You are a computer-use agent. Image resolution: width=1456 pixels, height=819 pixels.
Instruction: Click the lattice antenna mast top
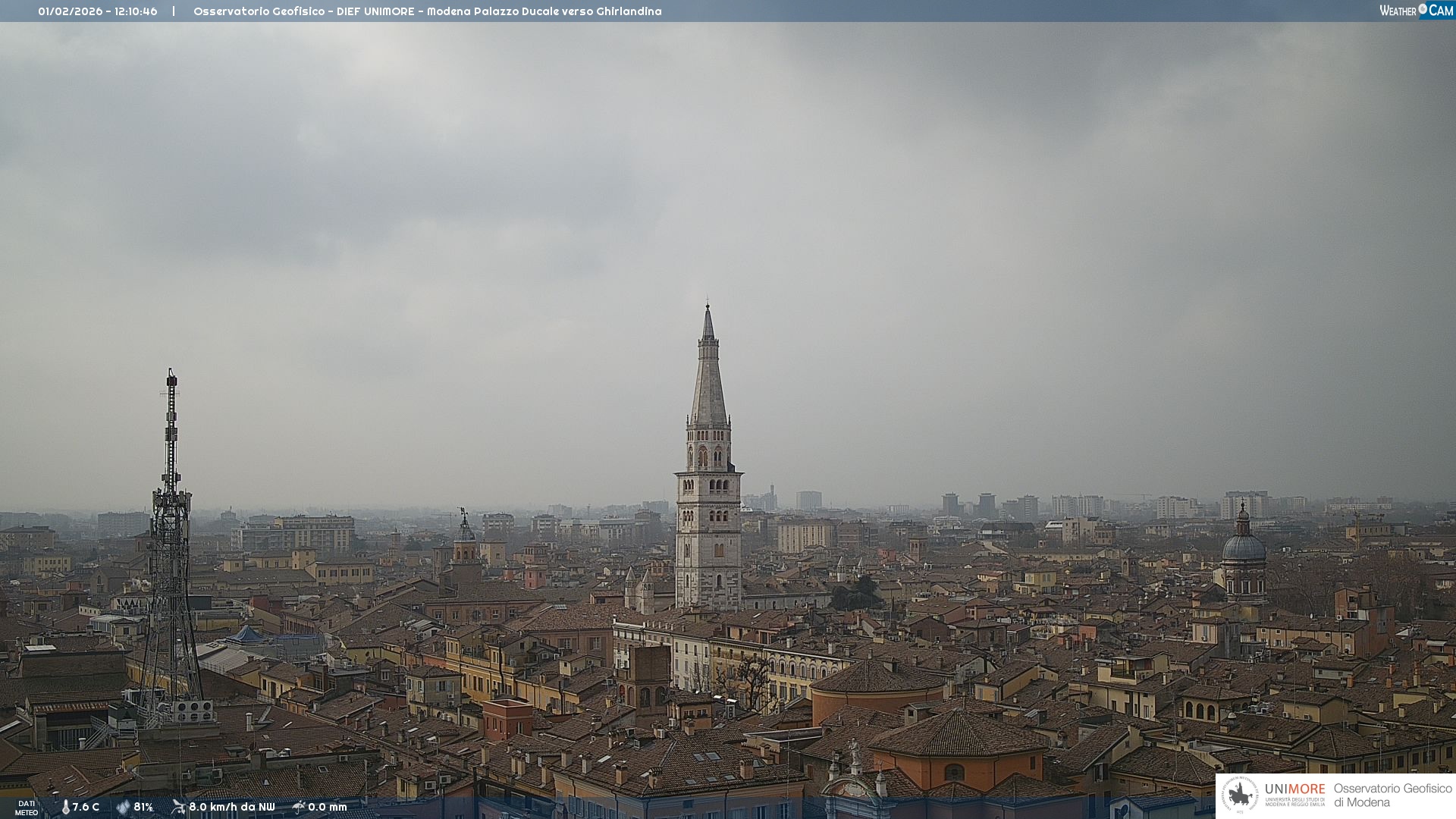point(171,377)
